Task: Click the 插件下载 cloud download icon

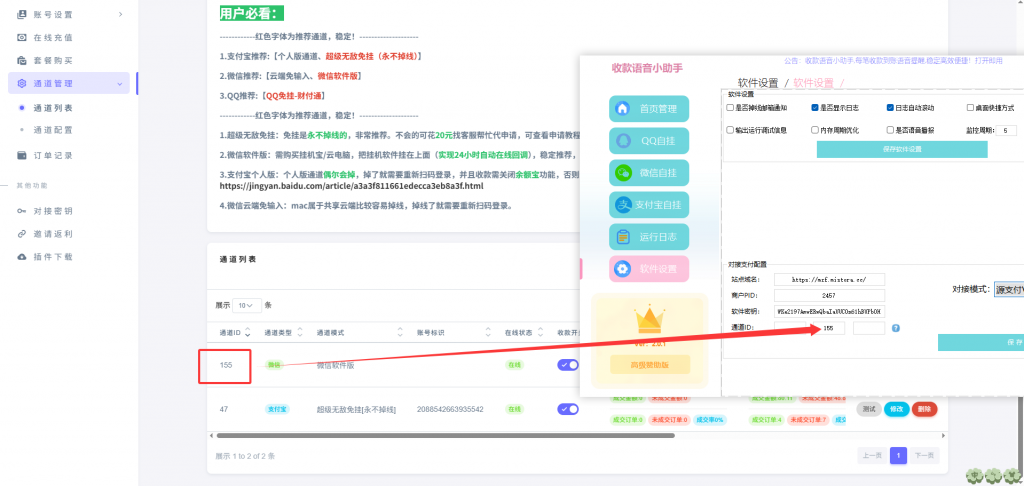Action: click(22, 257)
